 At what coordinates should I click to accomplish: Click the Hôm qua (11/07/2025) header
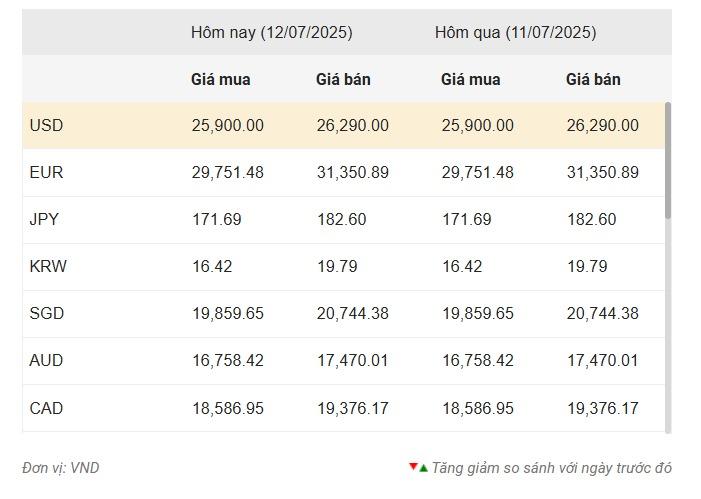(515, 33)
